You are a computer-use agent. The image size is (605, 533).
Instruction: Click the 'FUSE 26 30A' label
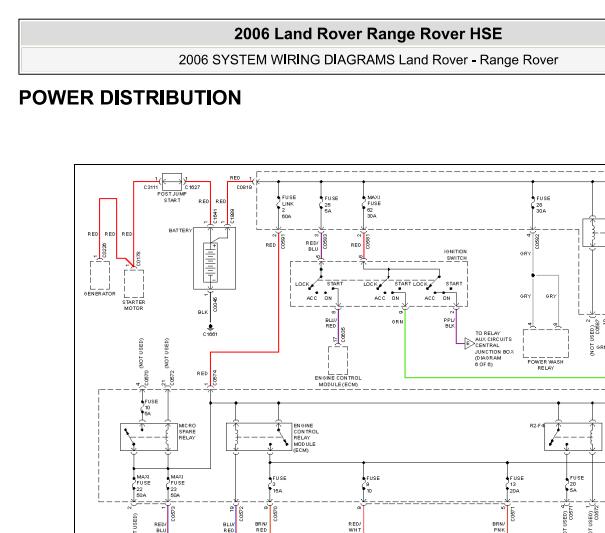pyautogui.click(x=543, y=205)
